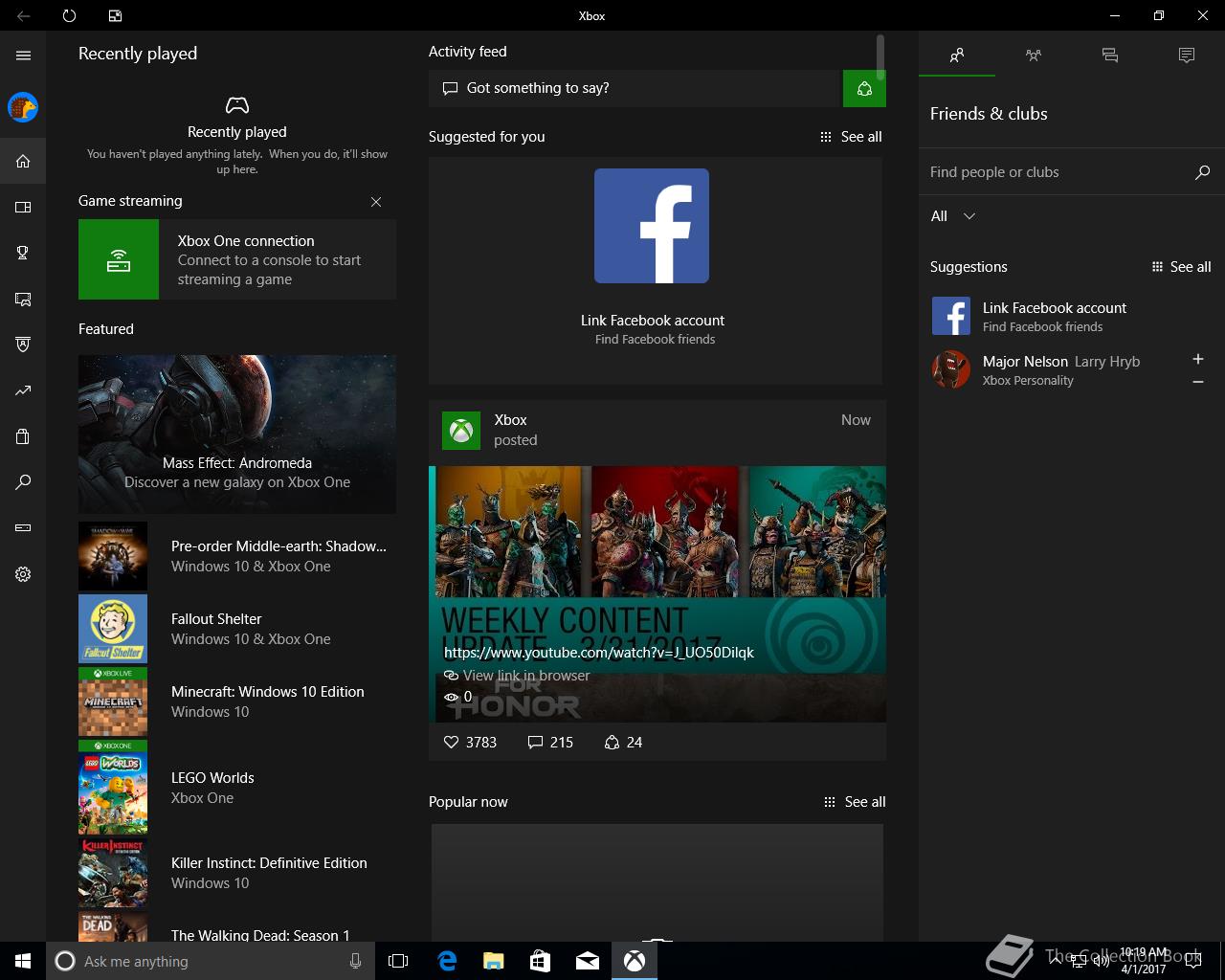Open Fallout Shelter featured item

pos(237,629)
